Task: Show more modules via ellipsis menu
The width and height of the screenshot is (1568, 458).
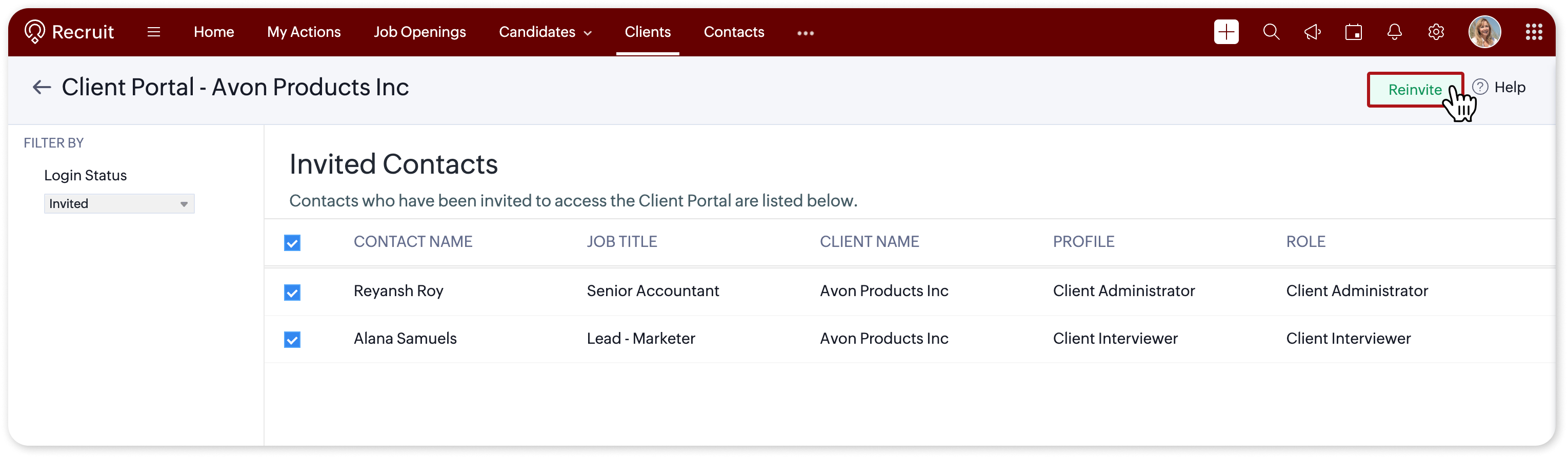Action: 806,33
